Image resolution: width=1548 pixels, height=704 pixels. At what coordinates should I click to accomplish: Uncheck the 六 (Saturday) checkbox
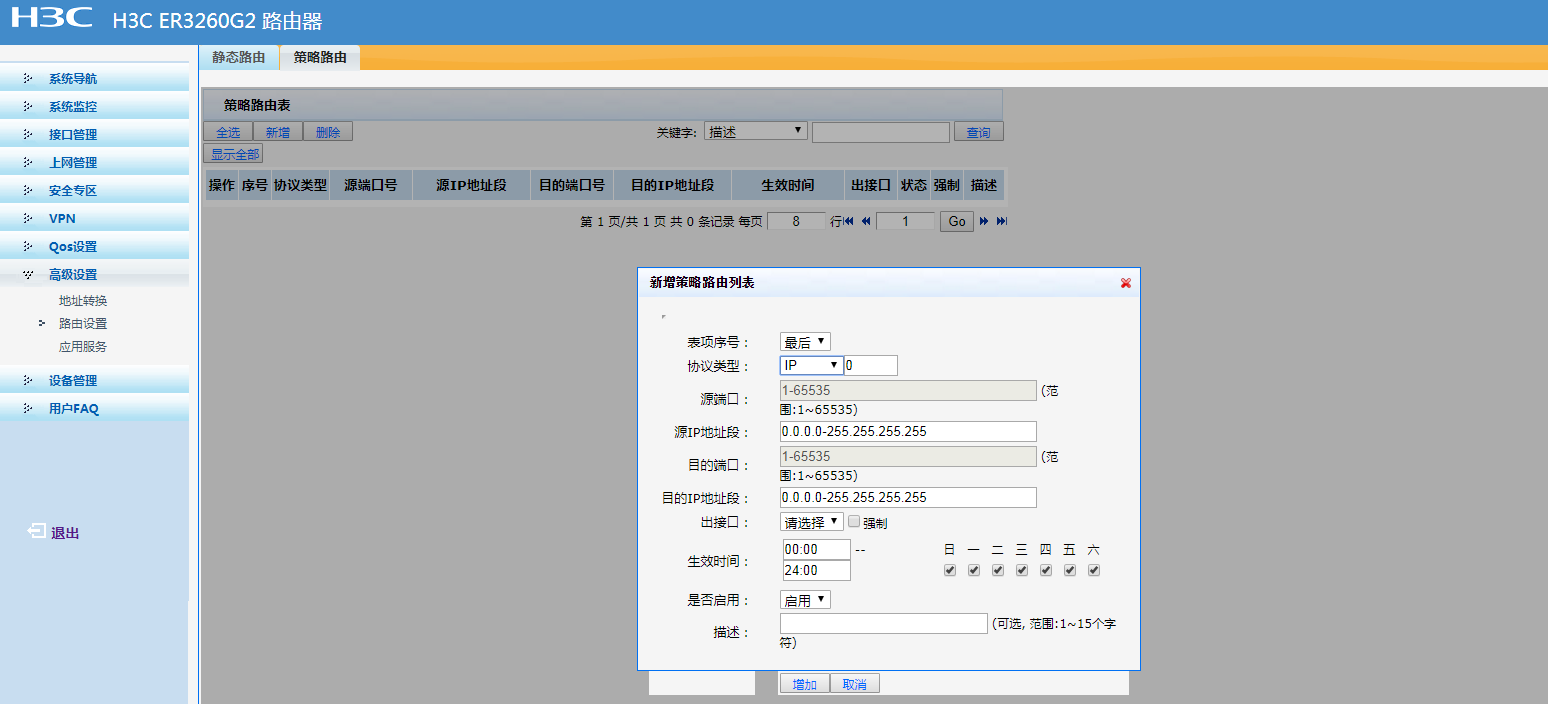click(1094, 570)
